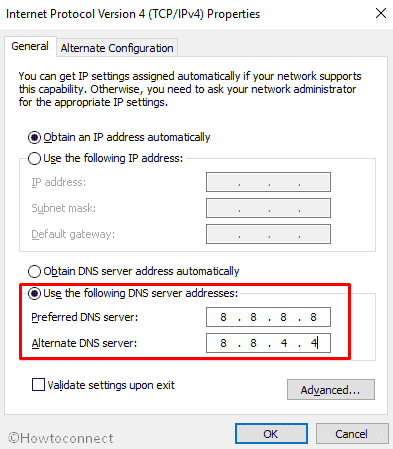393x449 pixels.
Task: Confirm with the OK button
Action: [271, 434]
